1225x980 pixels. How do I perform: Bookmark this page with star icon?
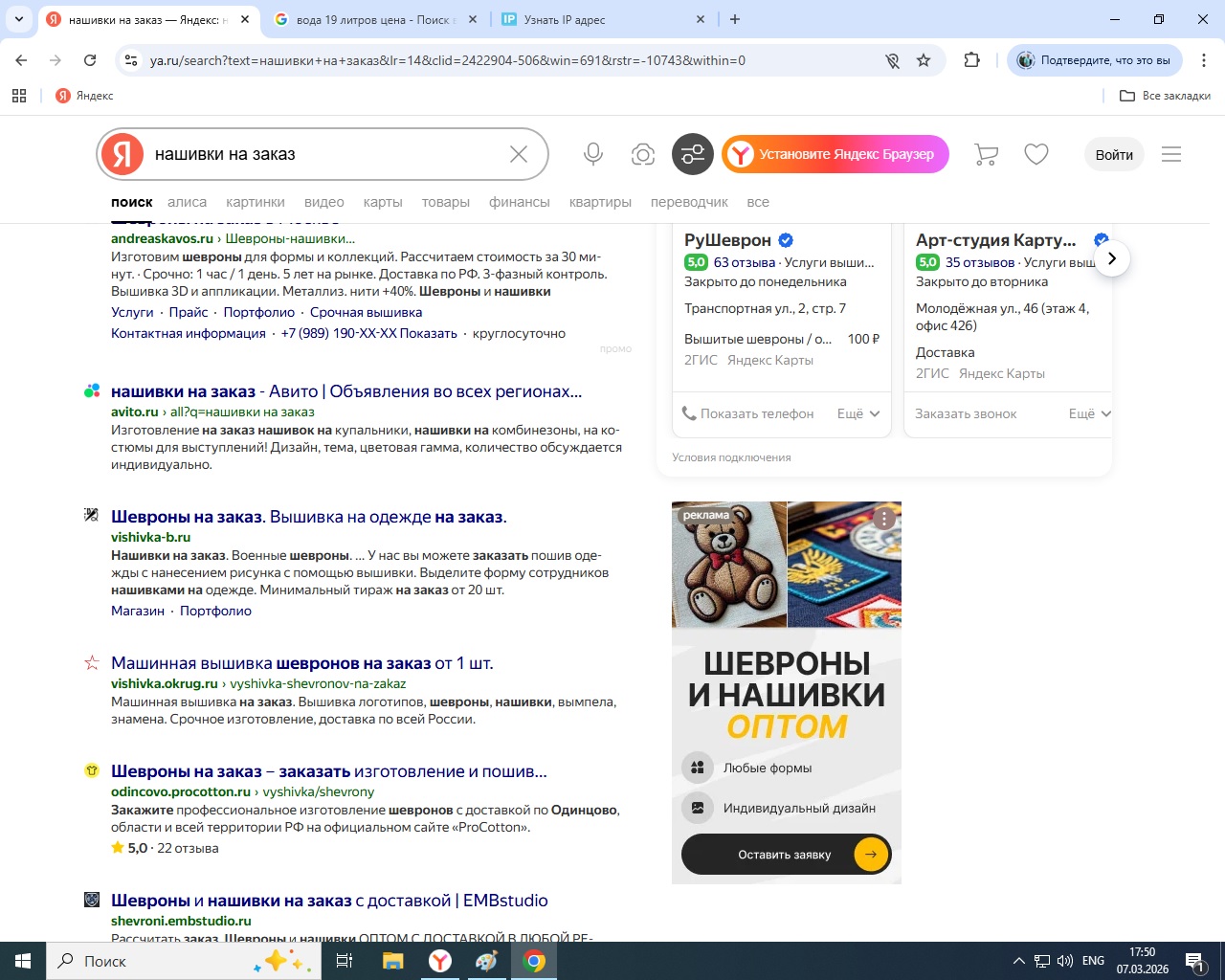tap(924, 60)
